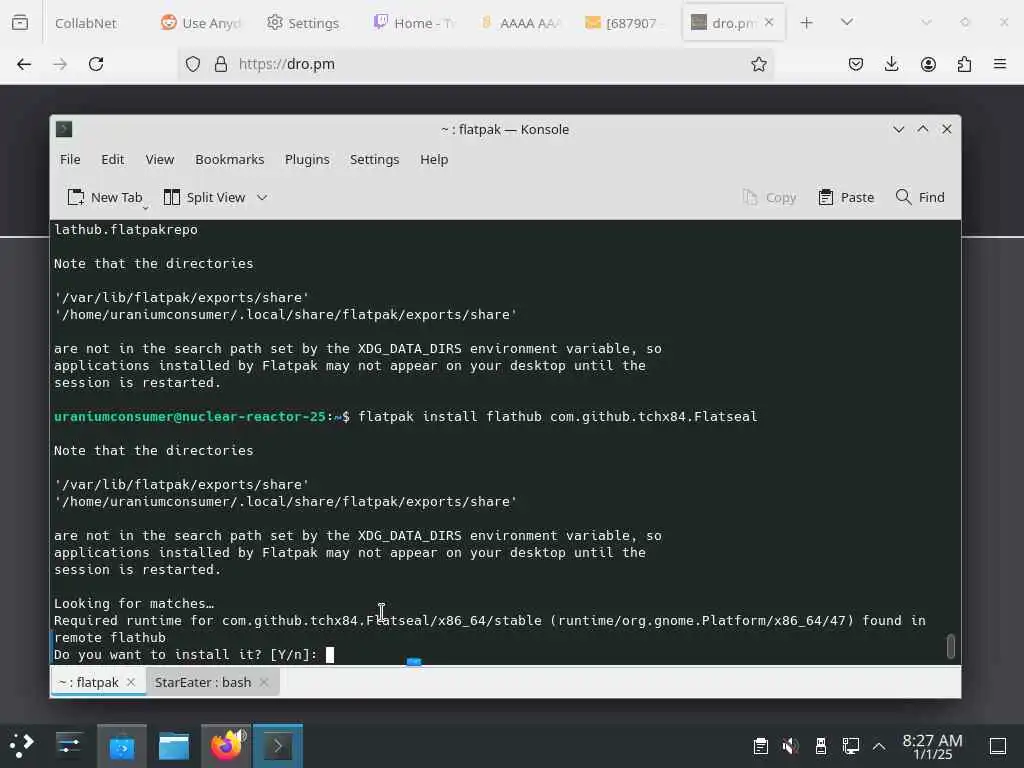Screen dimensions: 1024x768
Task: Open Konsole Help menu
Action: tap(434, 159)
